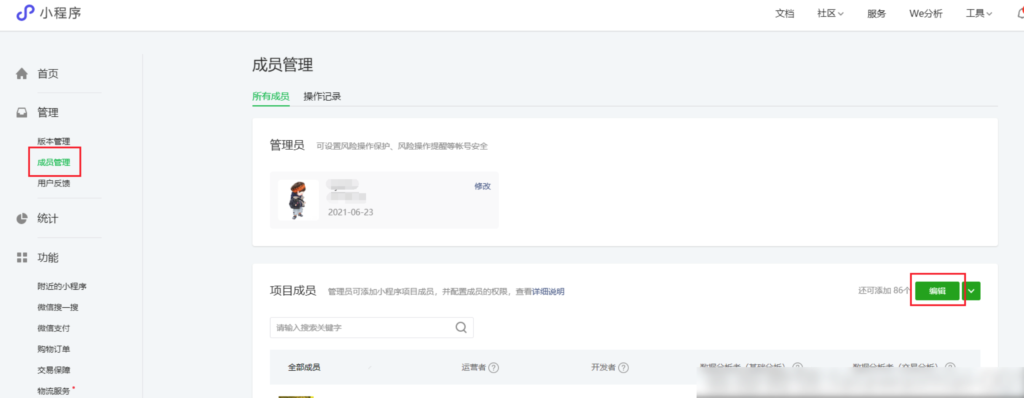Screen dimensions: 1024x398
Task: Switch to the 所有成员 tab
Action: tap(270, 97)
